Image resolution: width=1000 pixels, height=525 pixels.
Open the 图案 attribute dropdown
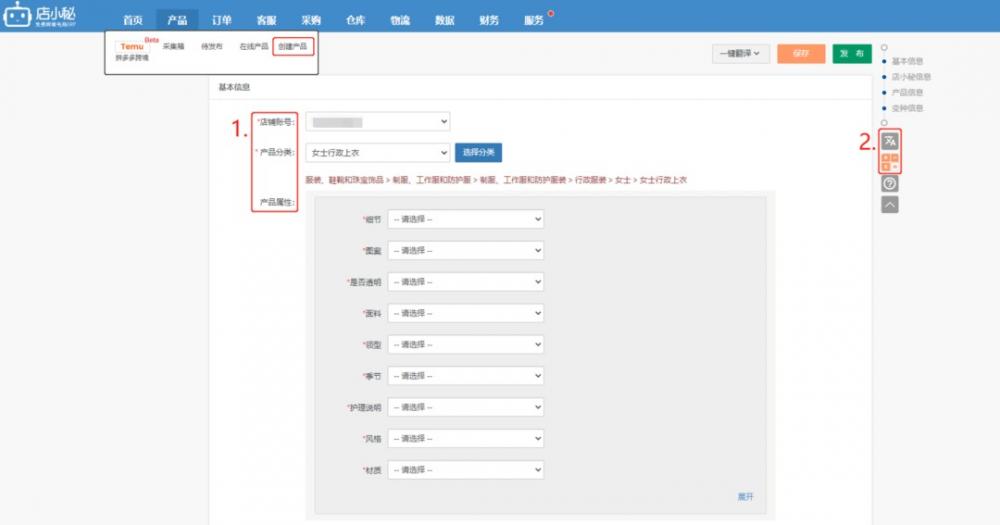pos(466,250)
